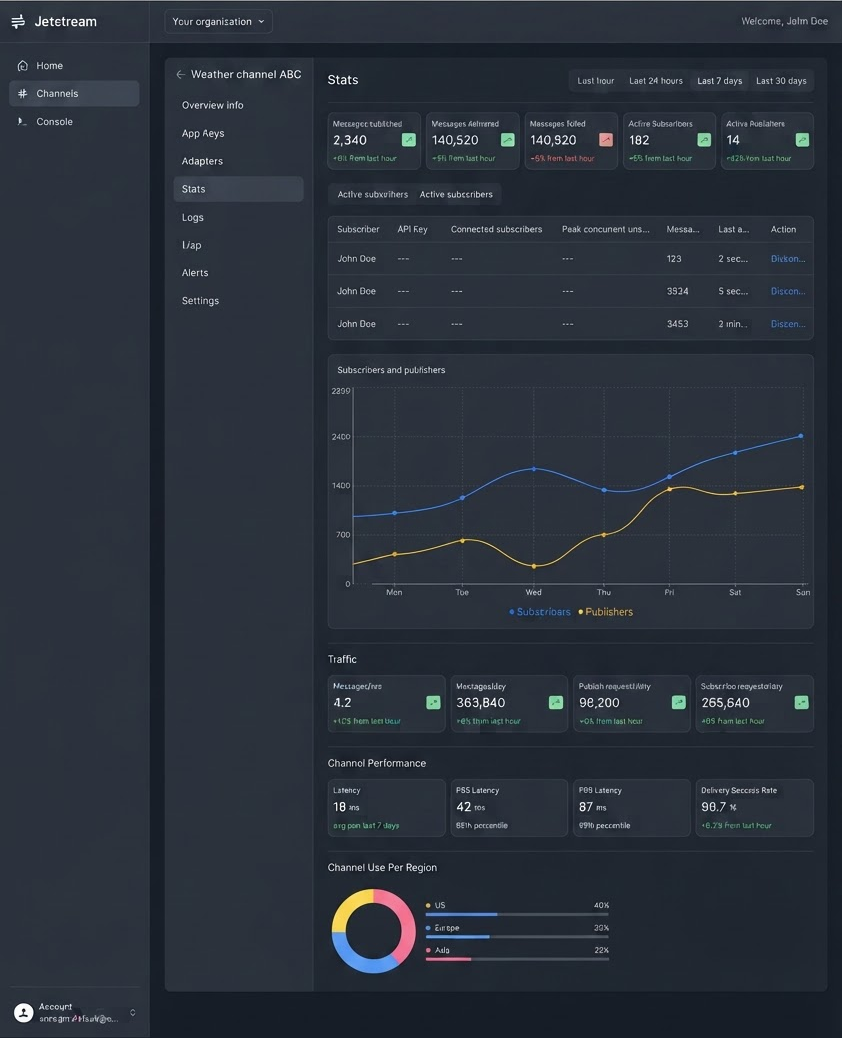Click Wednesday publishers data point on chart
The height and width of the screenshot is (1038, 842).
click(534, 566)
